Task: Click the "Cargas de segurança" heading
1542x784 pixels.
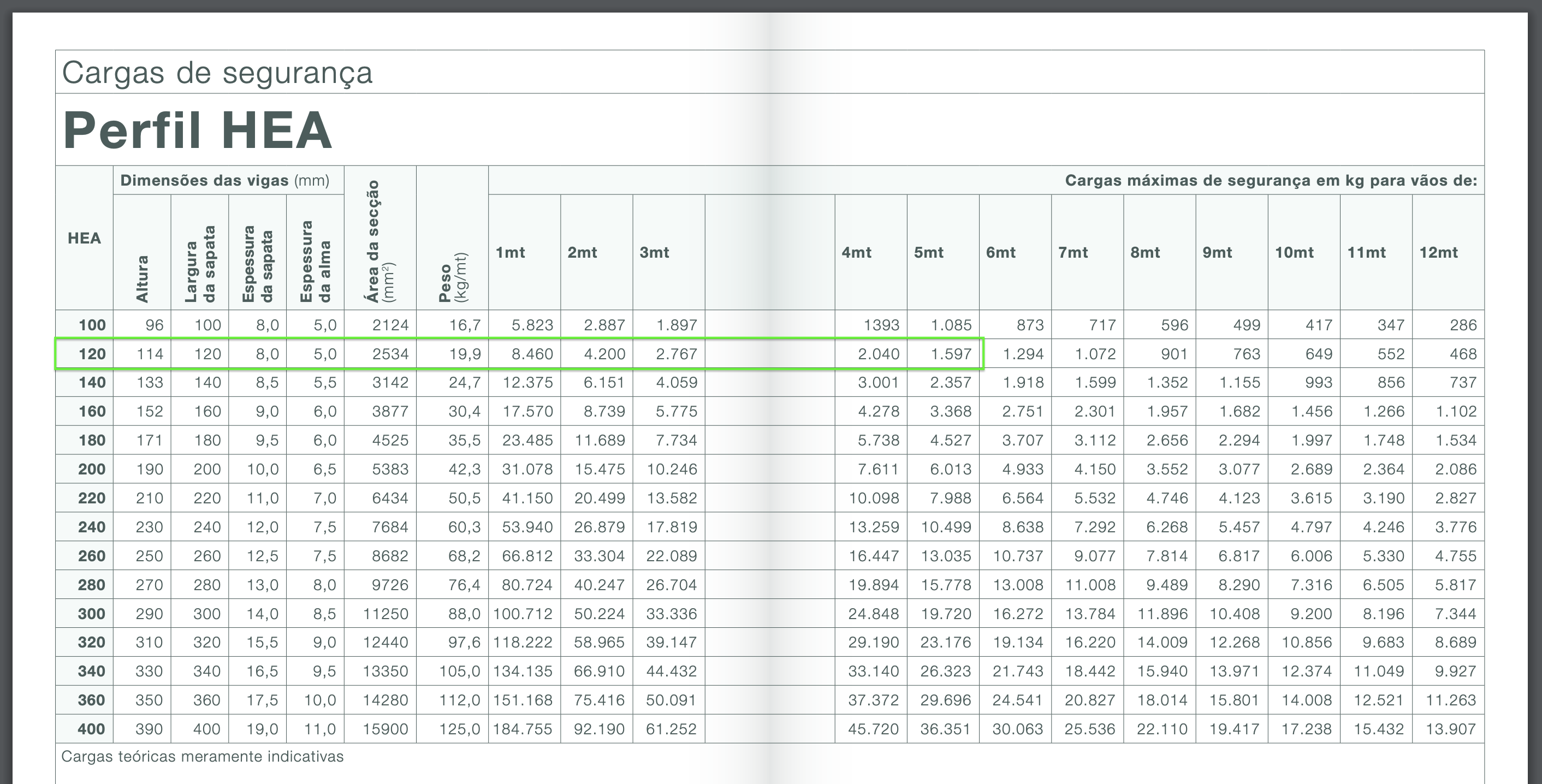Action: tap(217, 73)
